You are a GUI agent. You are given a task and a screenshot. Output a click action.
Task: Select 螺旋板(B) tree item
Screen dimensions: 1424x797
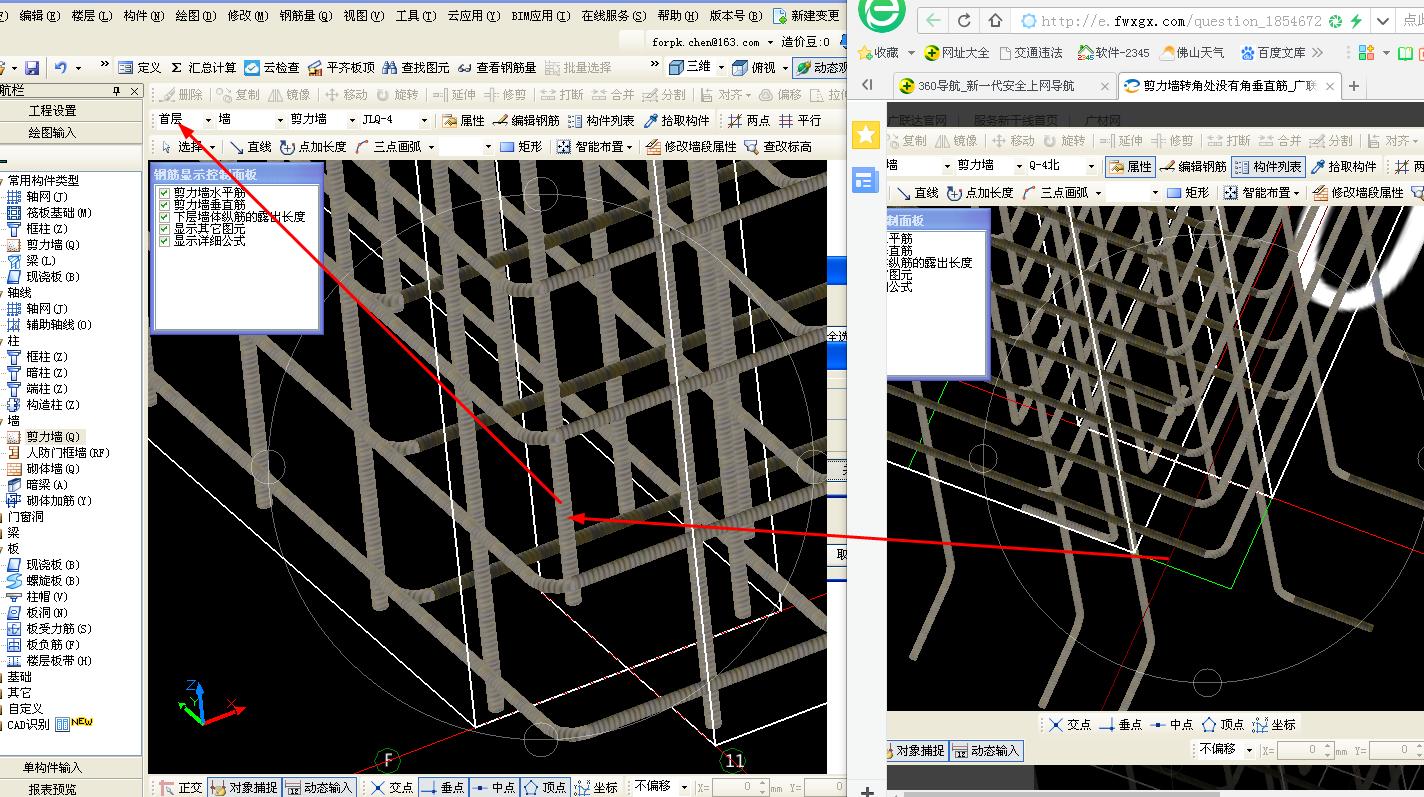(x=44, y=581)
